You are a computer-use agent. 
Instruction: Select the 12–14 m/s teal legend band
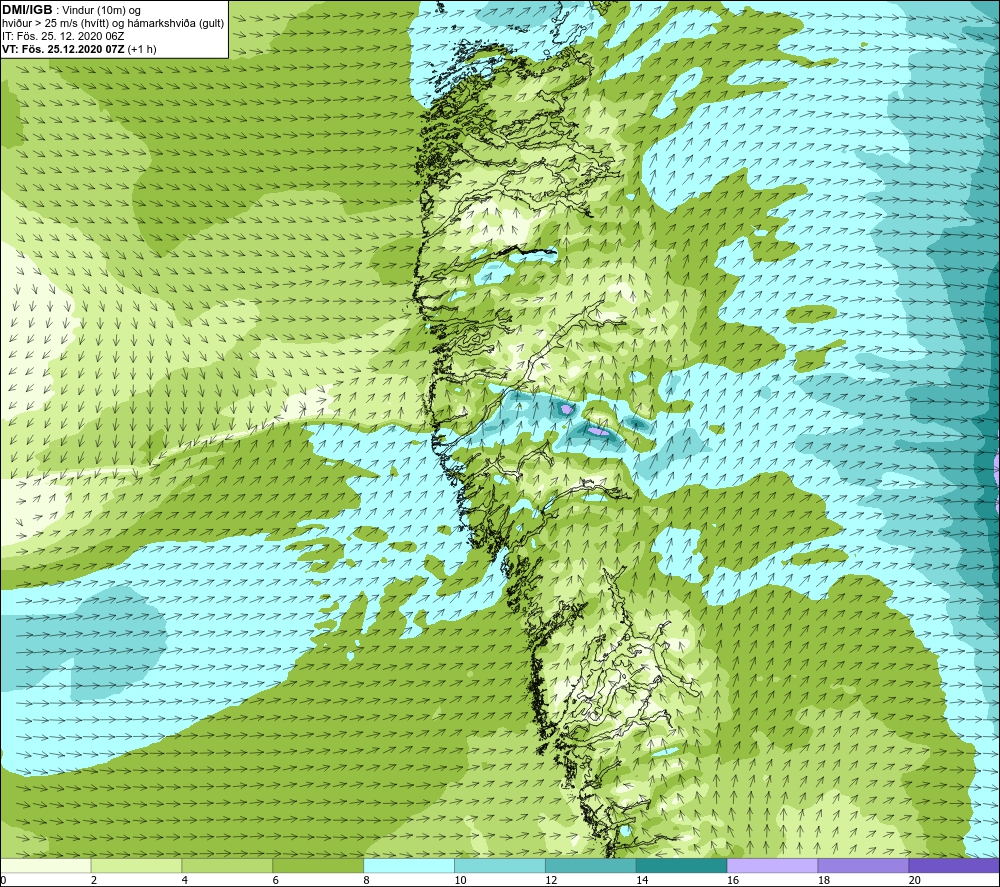[591, 865]
